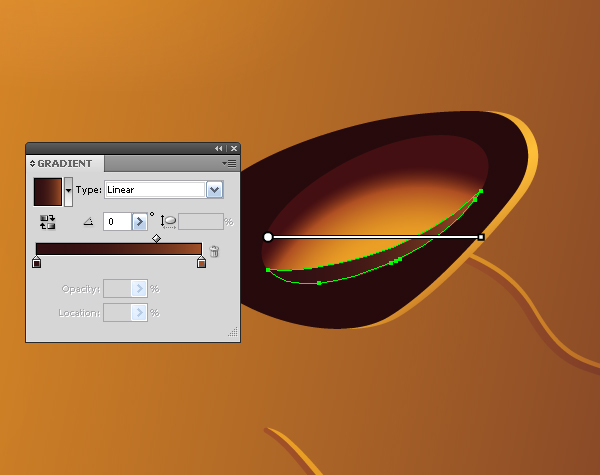
Task: Click the gradient slider bar
Action: [119, 249]
